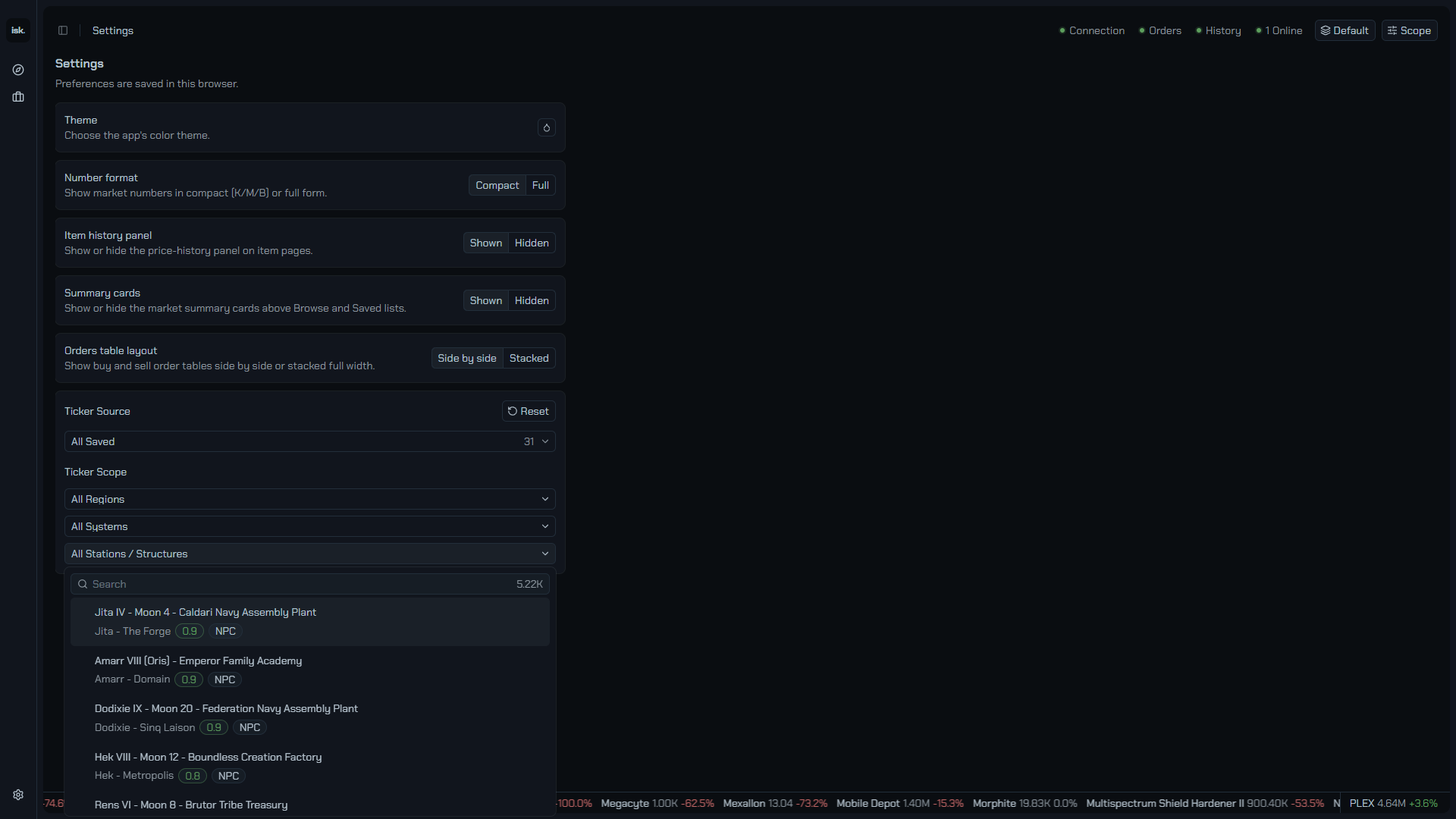Open the Browse compass icon in sidebar

point(18,70)
